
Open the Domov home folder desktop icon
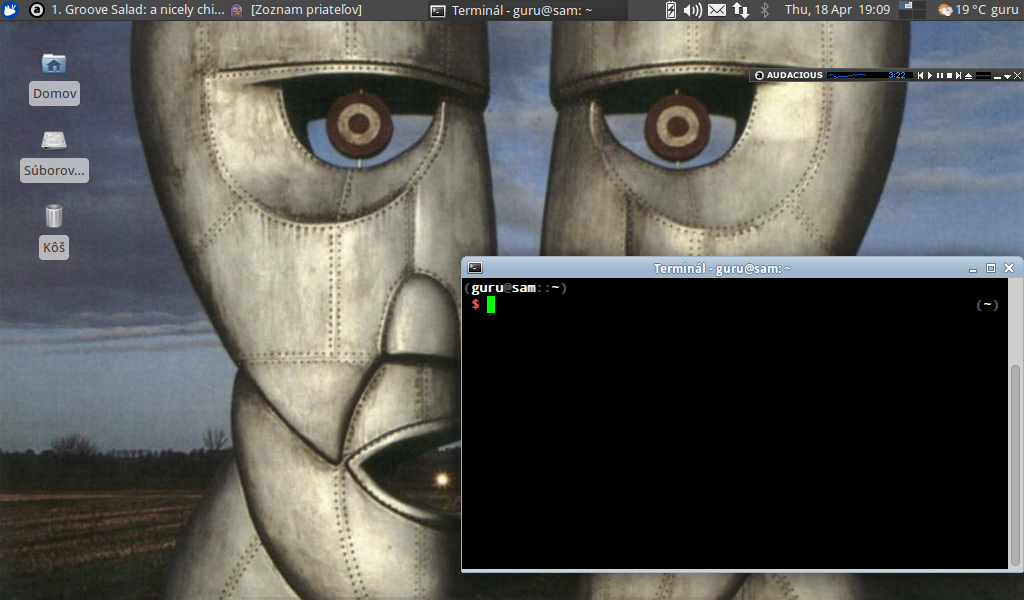[54, 78]
